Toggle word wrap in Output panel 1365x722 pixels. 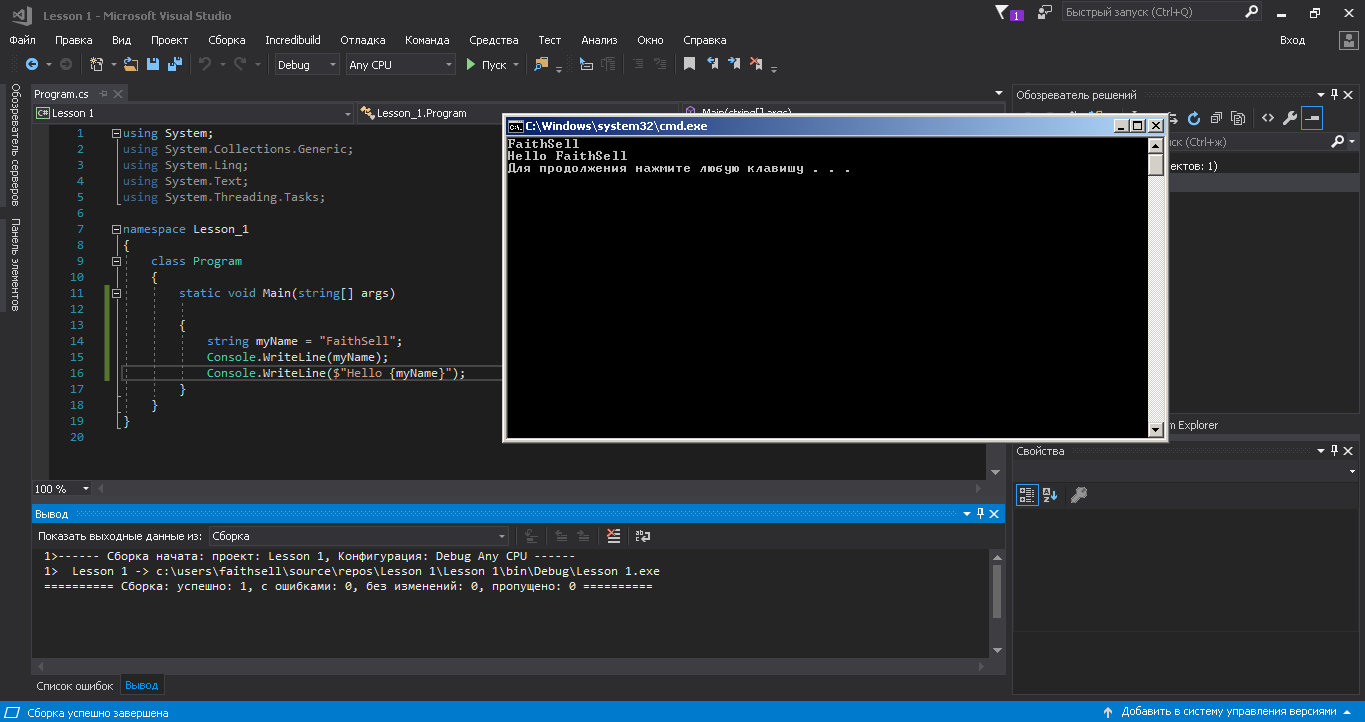pyautogui.click(x=642, y=536)
